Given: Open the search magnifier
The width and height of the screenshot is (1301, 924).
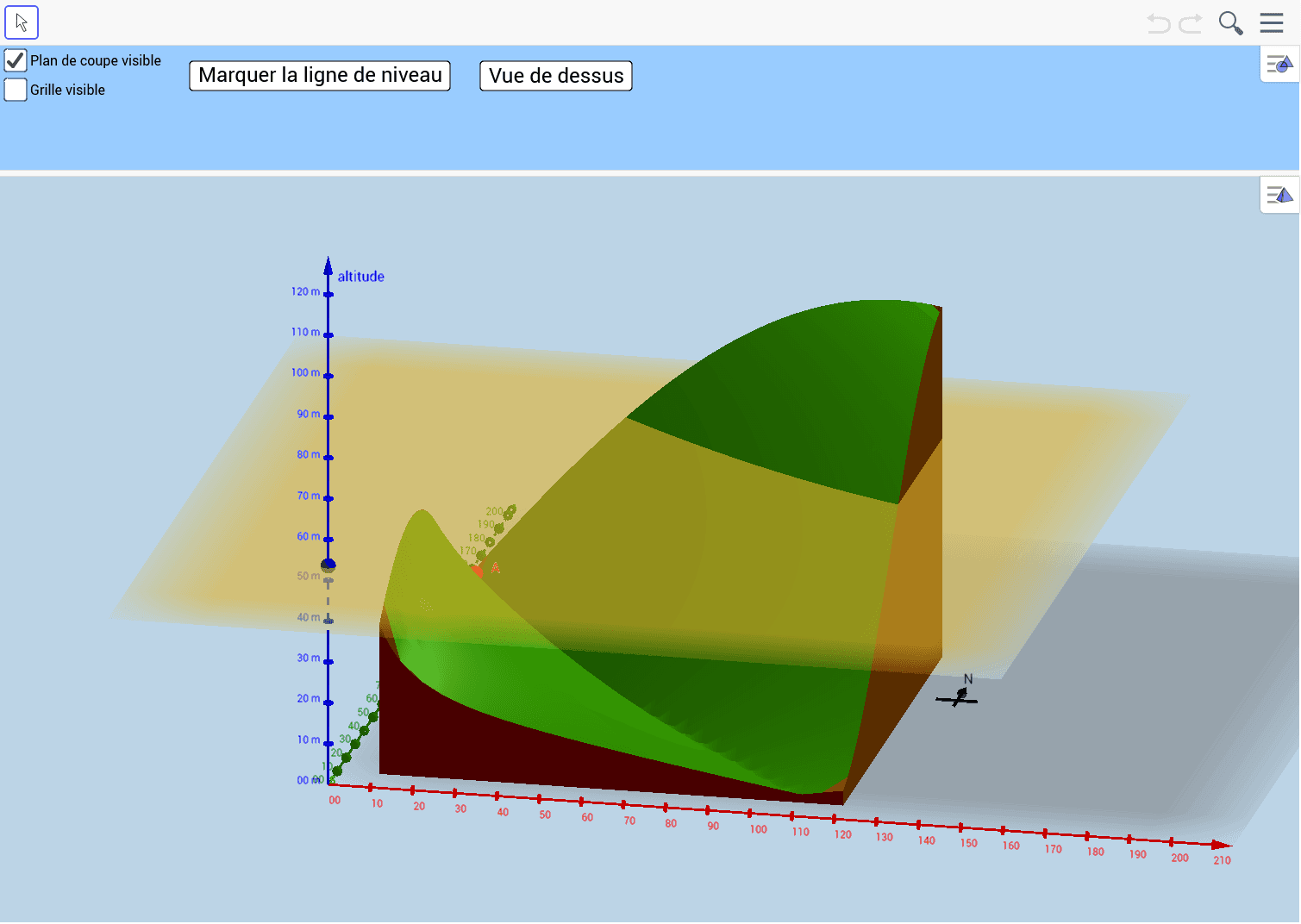Looking at the screenshot, I should pos(1230,23).
